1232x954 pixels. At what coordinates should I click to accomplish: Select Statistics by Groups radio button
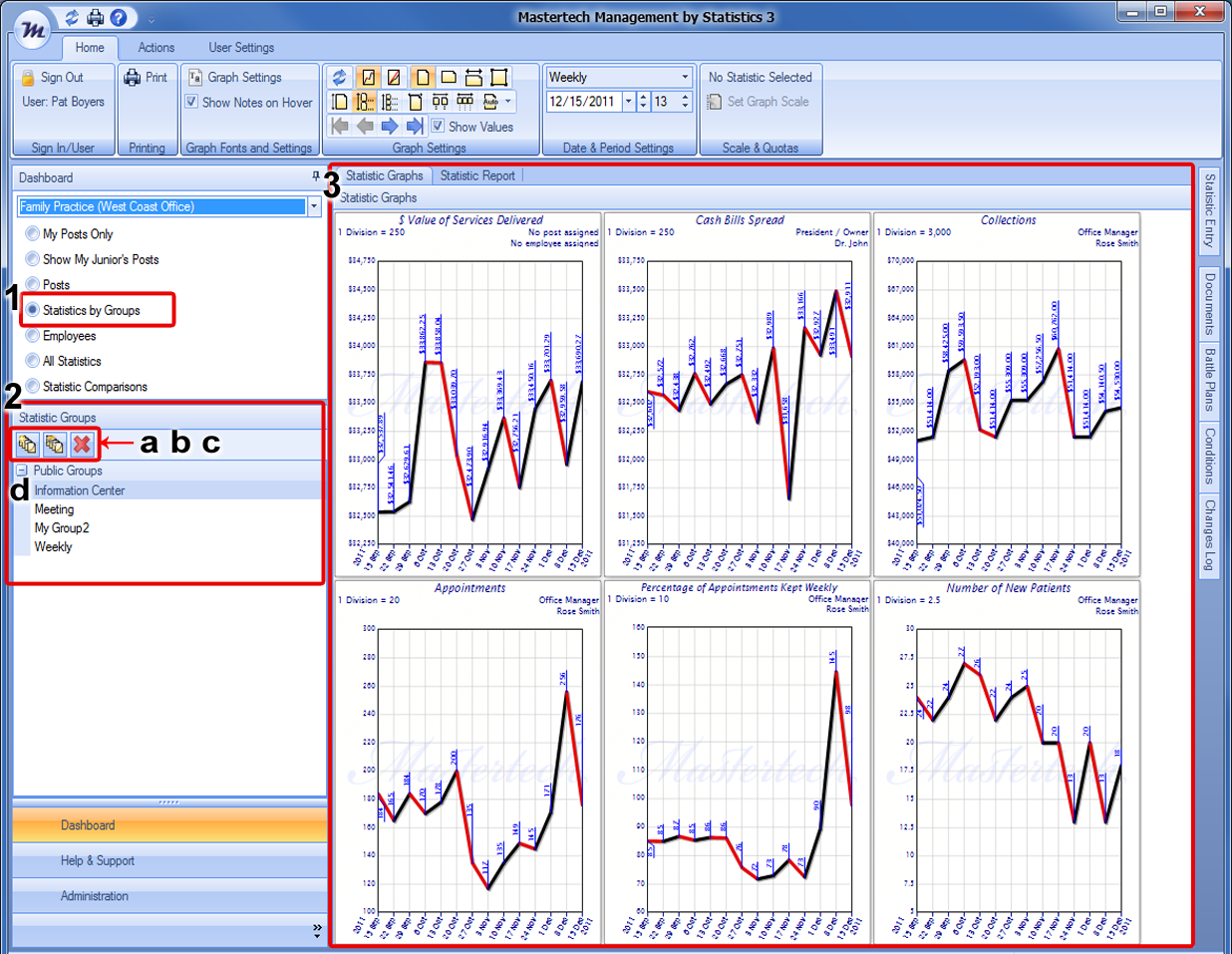coord(33,310)
